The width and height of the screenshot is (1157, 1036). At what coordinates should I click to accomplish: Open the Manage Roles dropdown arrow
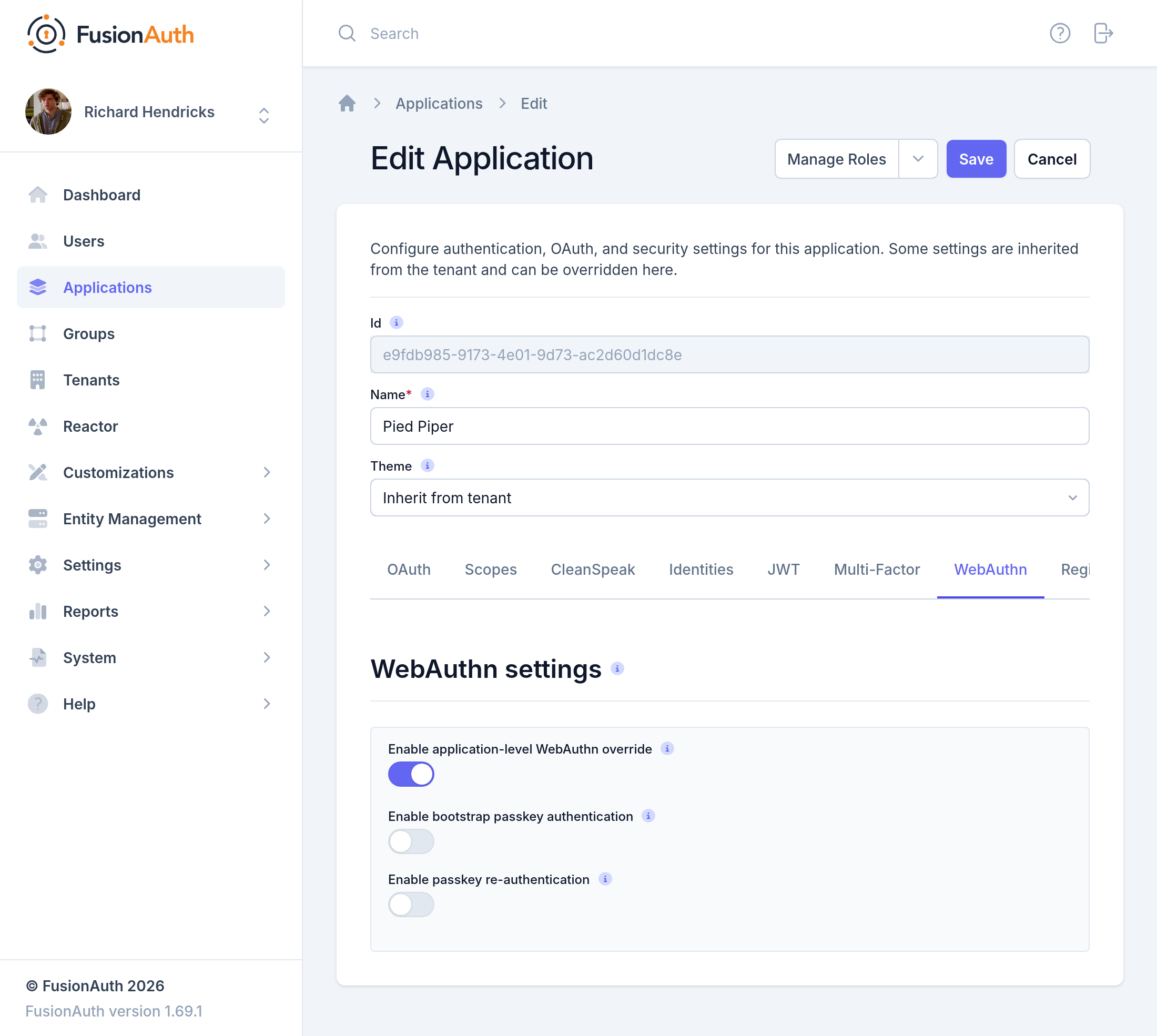917,159
